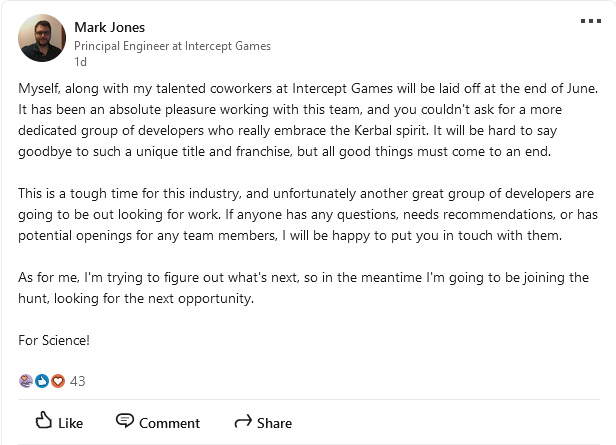The height and width of the screenshot is (445, 616).
Task: Click the '1d' post timestamp
Action: [x=81, y=62]
